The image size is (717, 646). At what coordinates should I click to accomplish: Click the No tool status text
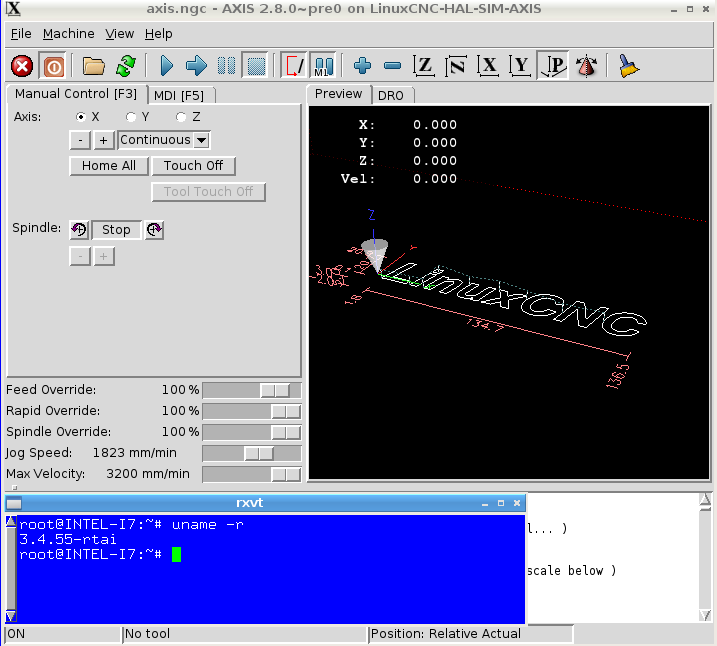[x=147, y=634]
